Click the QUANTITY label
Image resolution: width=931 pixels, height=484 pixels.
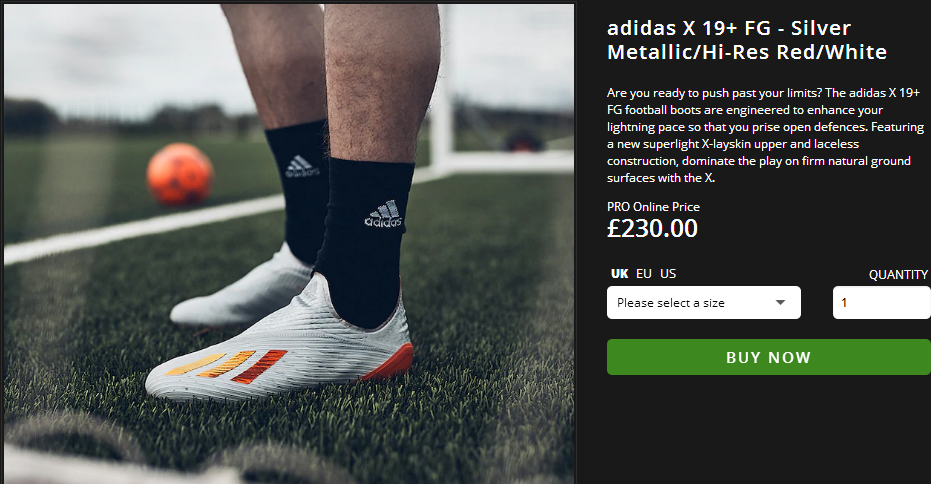click(898, 274)
